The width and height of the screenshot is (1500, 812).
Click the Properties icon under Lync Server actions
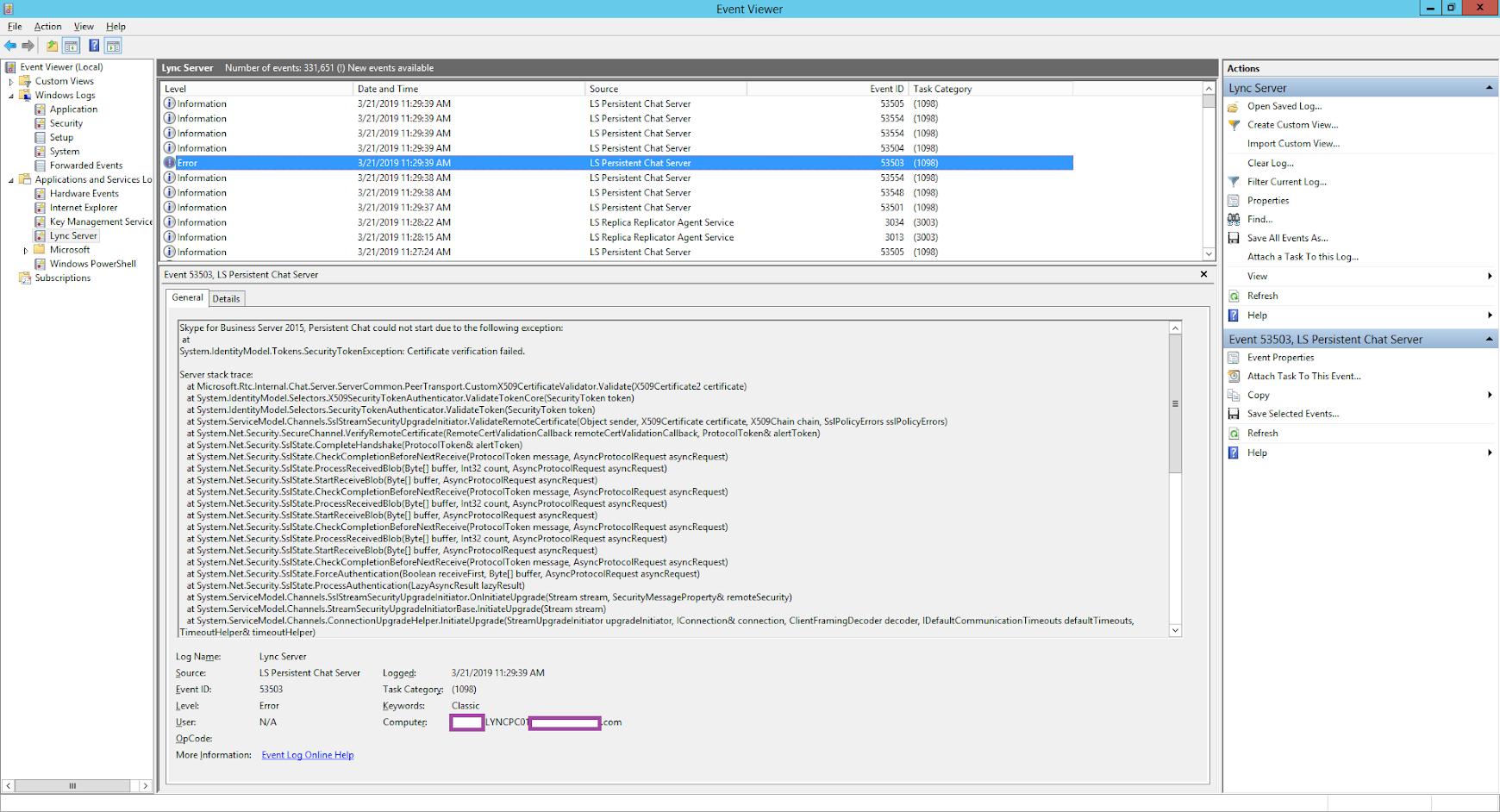pos(1234,201)
